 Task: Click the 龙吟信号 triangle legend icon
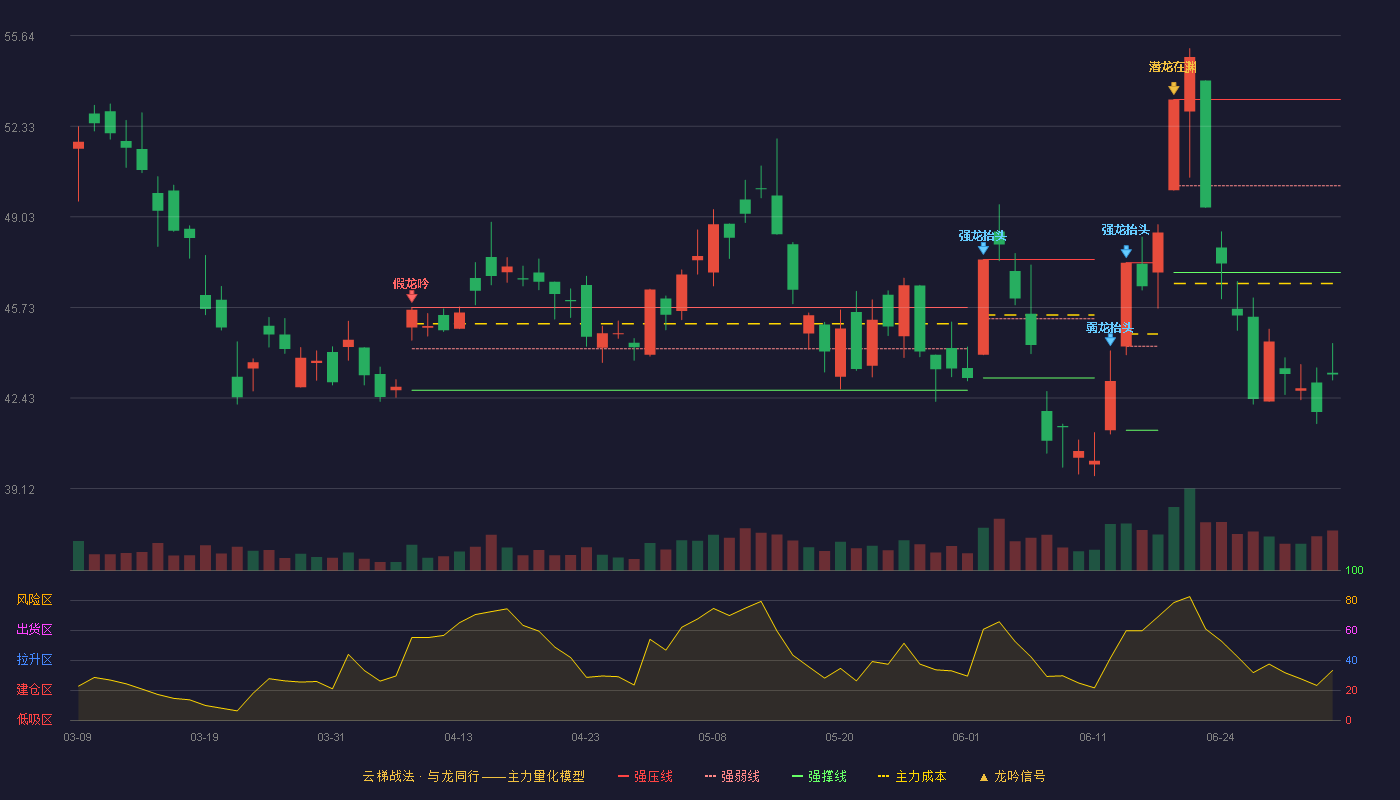point(984,777)
